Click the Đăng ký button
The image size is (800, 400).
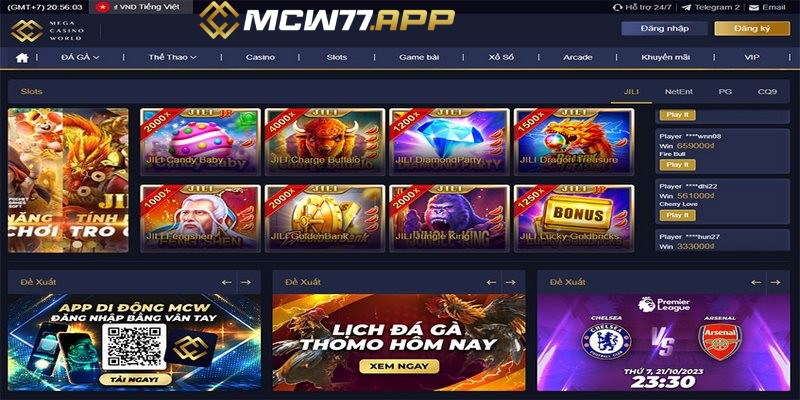pyautogui.click(x=752, y=29)
